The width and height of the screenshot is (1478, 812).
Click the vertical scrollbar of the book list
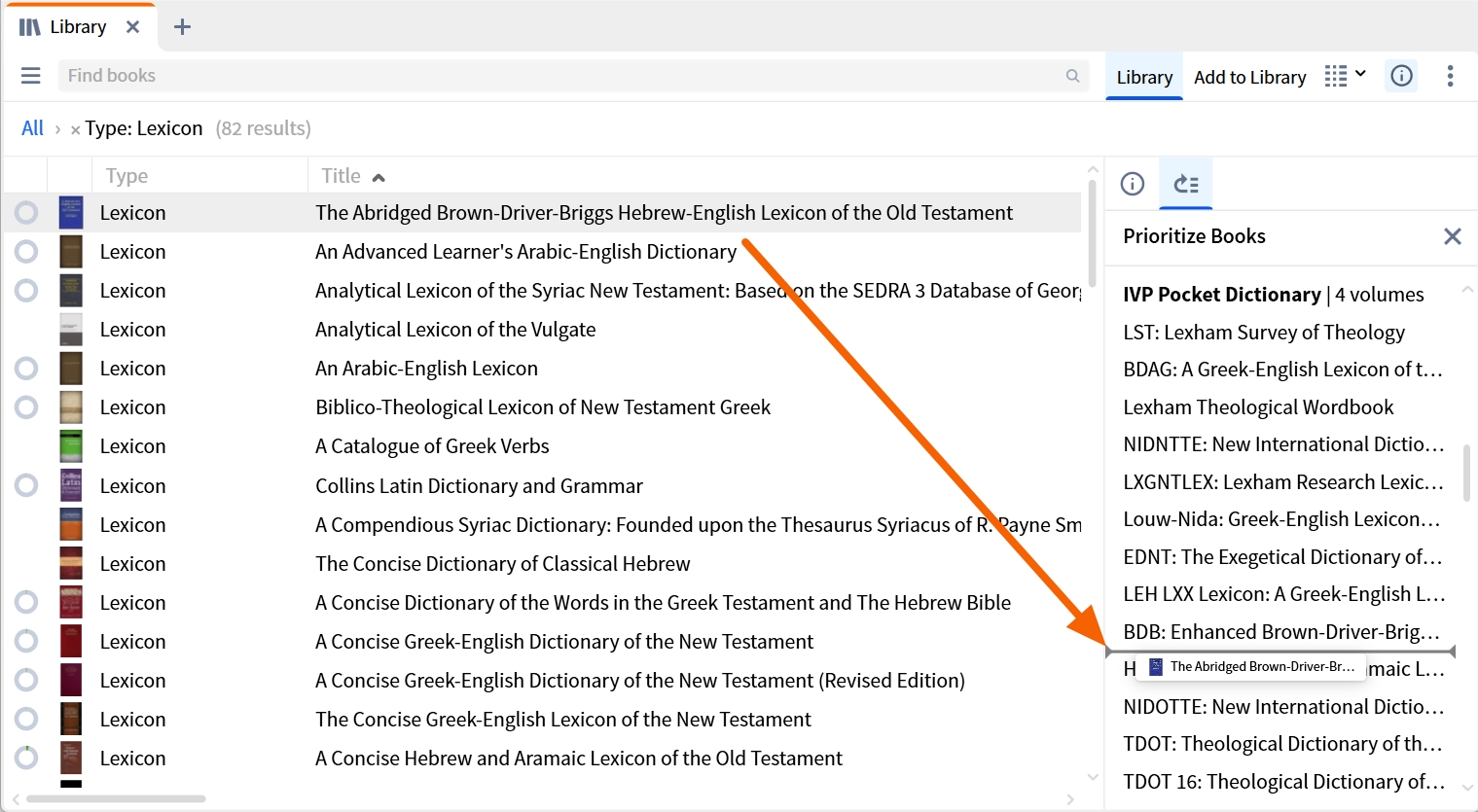coord(1093,233)
